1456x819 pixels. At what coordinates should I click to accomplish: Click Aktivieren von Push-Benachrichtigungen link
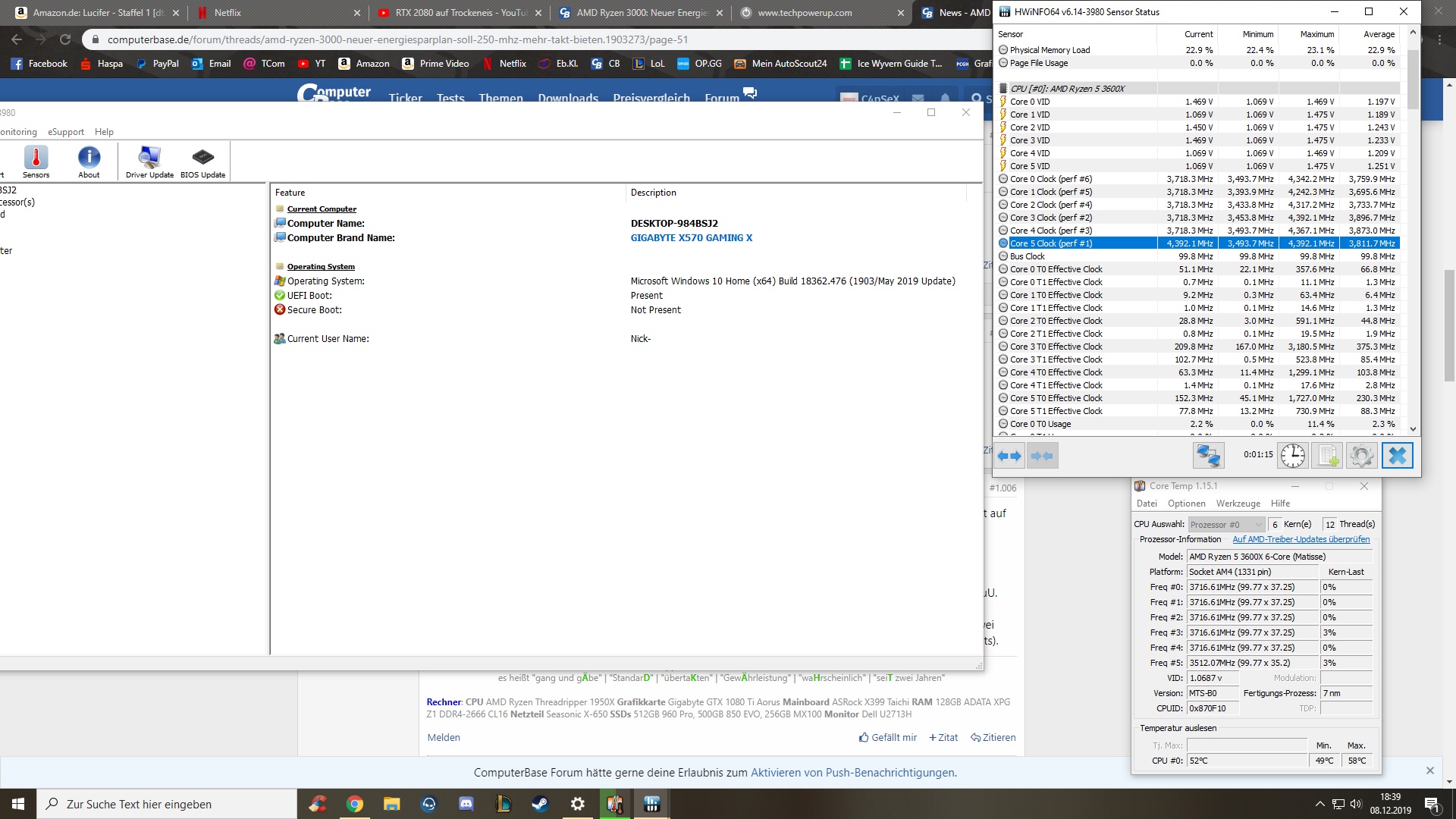[852, 773]
